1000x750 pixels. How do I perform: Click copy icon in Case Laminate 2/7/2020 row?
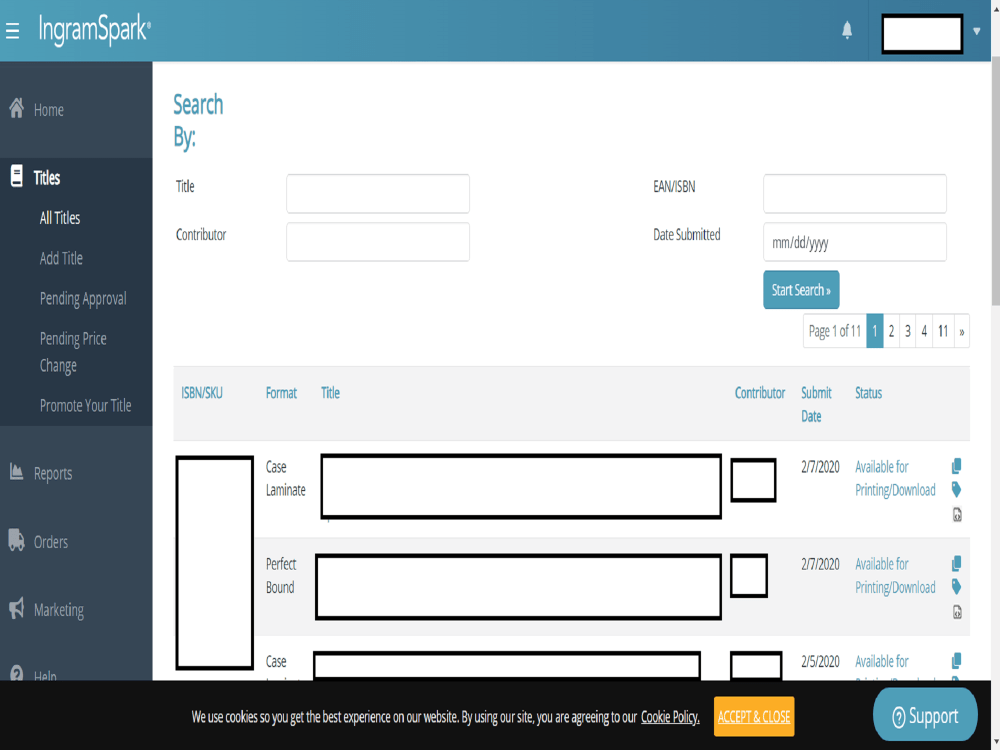(957, 466)
